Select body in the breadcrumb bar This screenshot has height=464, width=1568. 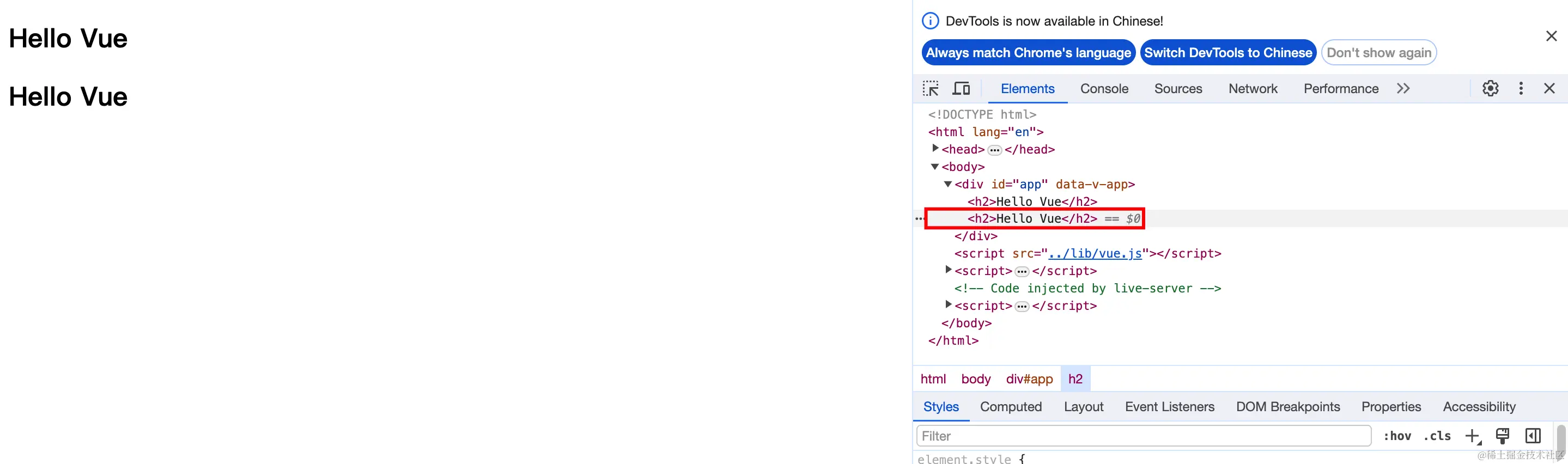(x=976, y=379)
